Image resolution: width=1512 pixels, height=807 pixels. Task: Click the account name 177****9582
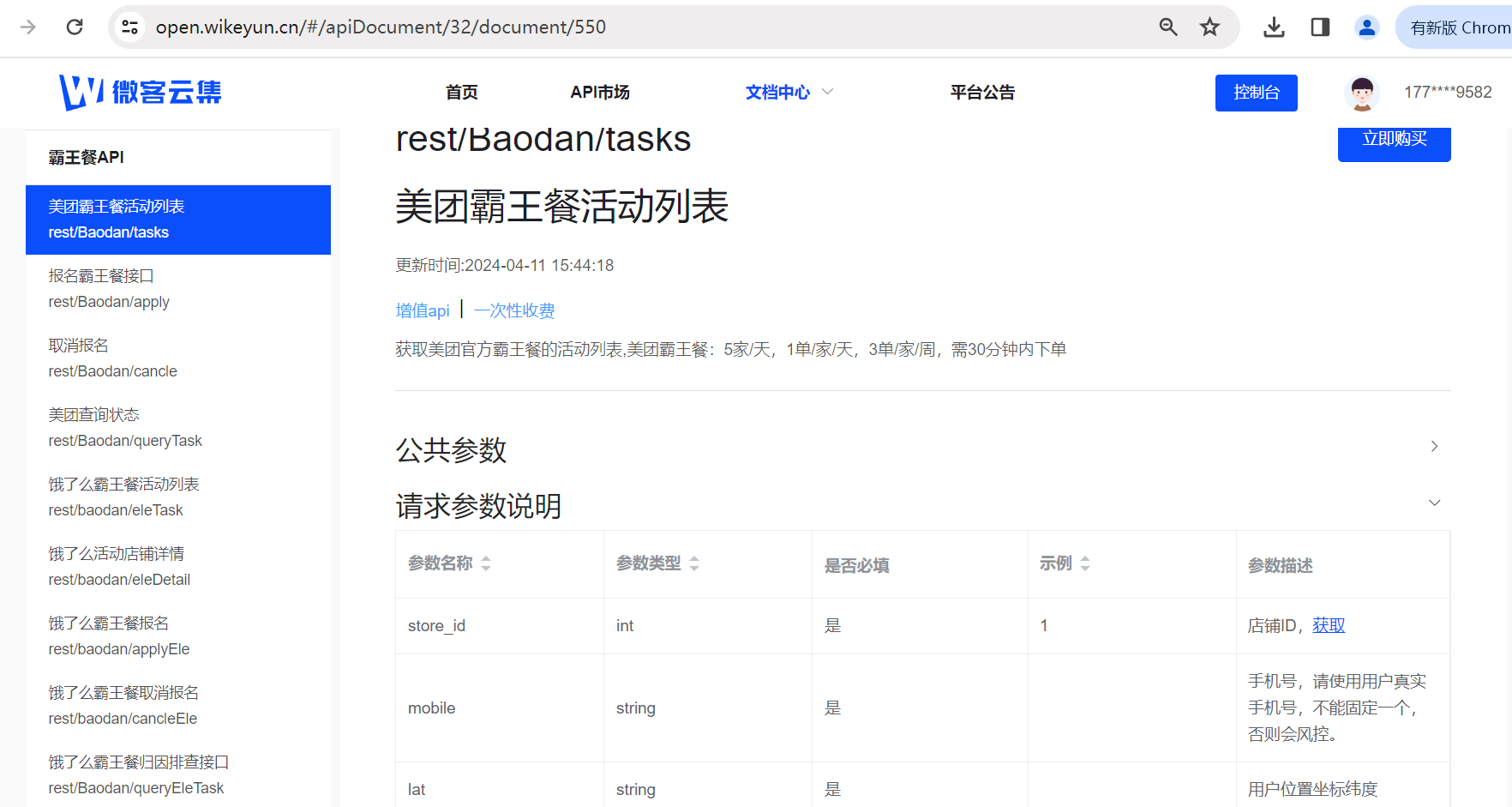[x=1448, y=92]
